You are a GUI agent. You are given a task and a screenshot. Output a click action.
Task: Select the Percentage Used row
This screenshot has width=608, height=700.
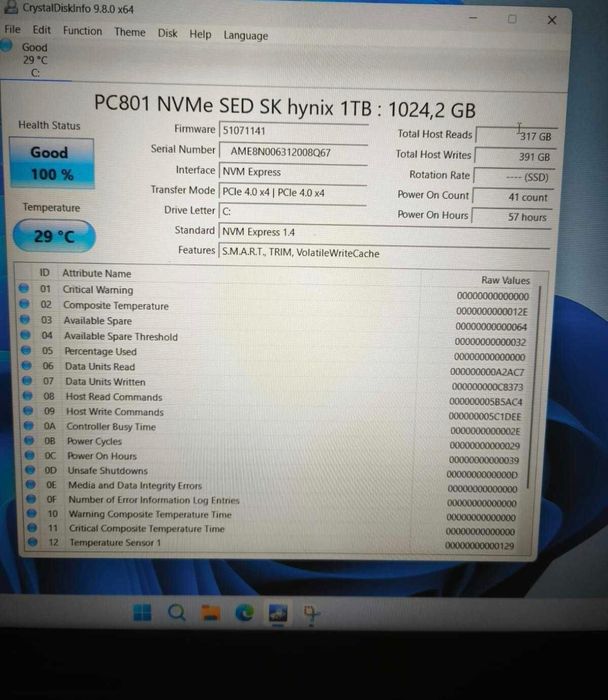click(274, 354)
